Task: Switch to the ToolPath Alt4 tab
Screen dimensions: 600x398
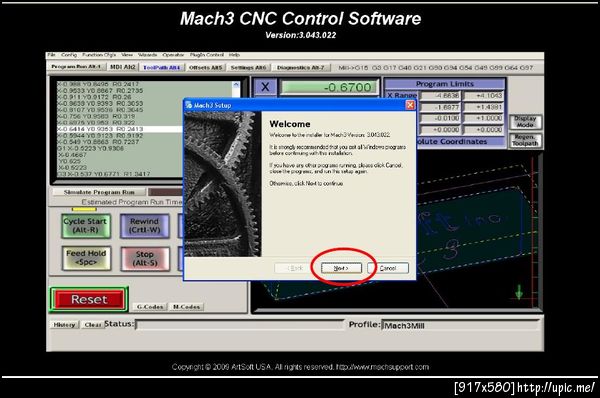Action: click(161, 67)
